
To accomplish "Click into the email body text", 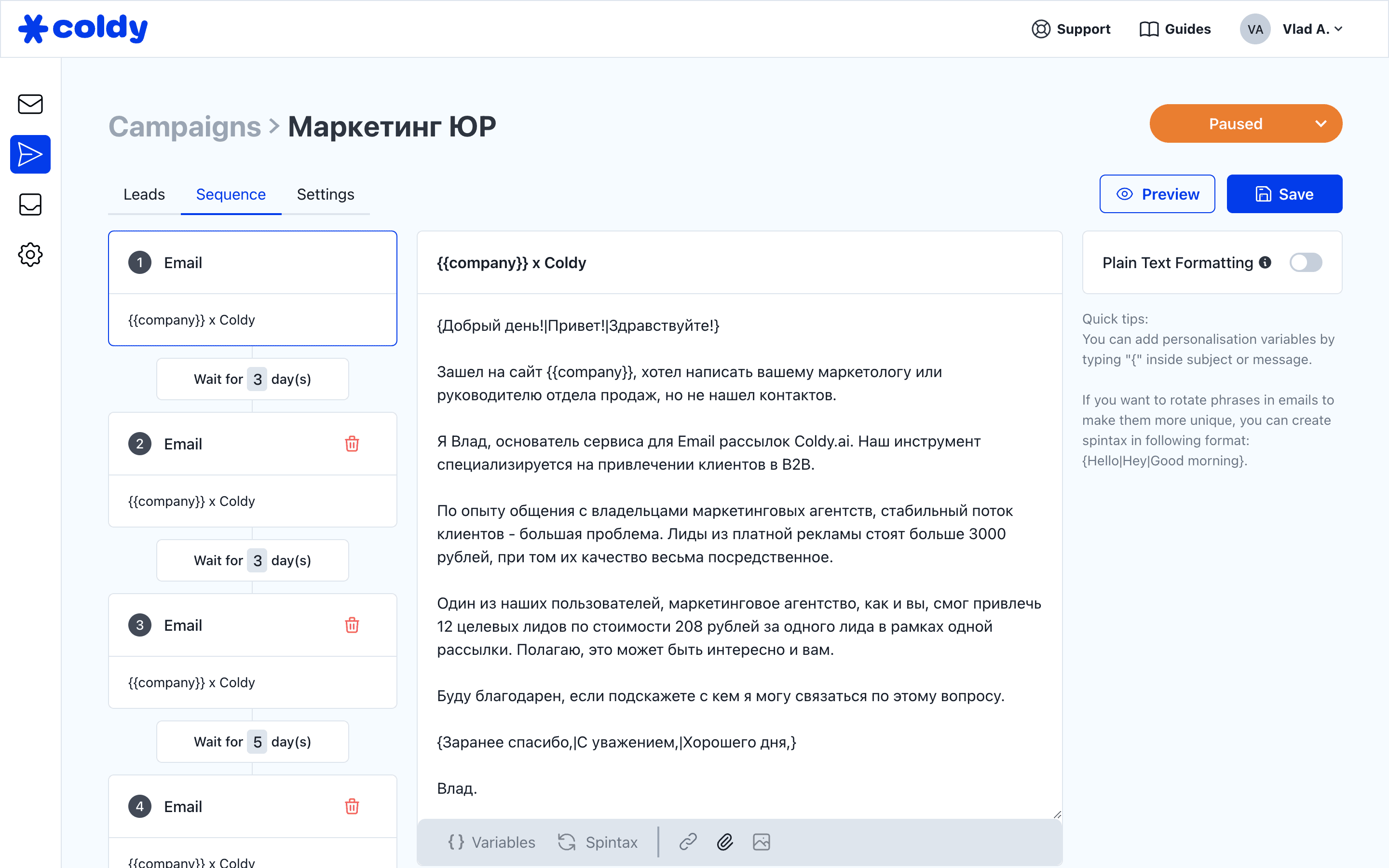I will [739, 557].
